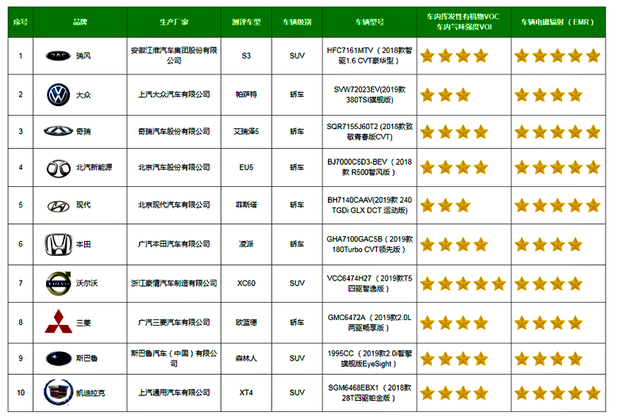This screenshot has height=416, width=620.
Task: Select the 帕萨特 model cell
Action: coord(246,93)
